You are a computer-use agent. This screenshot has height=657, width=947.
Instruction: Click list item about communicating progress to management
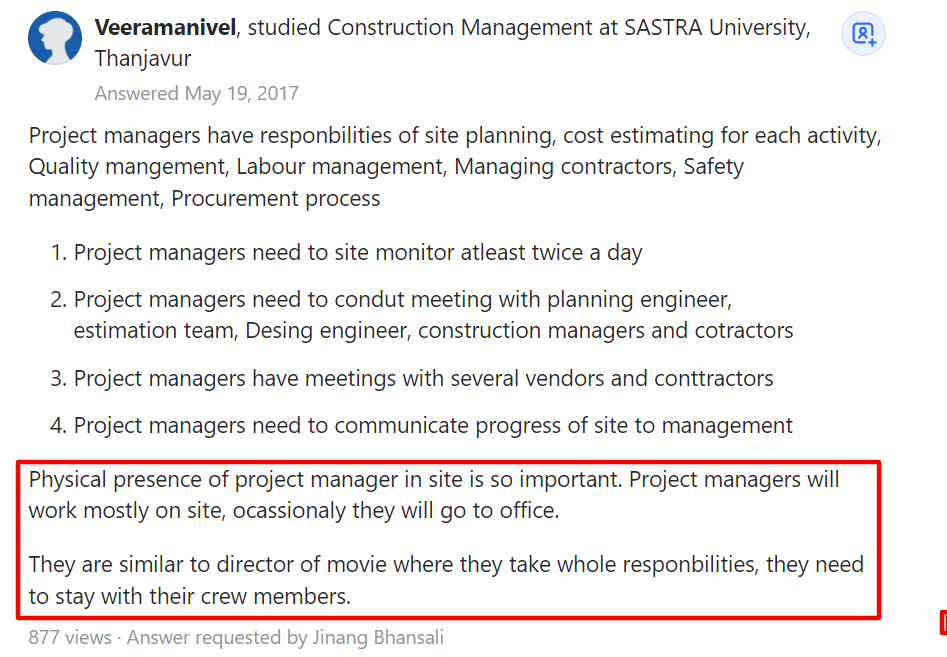[x=433, y=426]
